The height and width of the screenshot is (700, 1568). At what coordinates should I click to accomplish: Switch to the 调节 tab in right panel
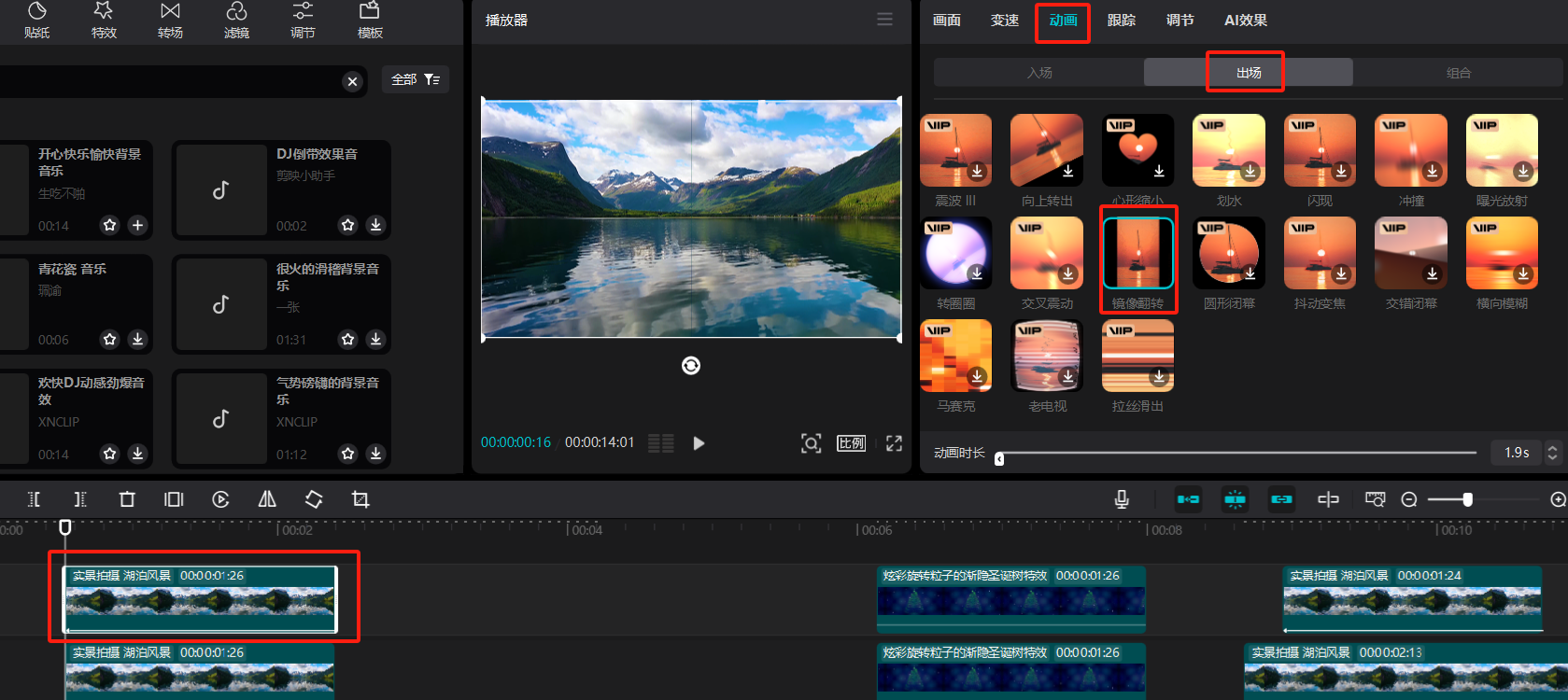point(1180,21)
